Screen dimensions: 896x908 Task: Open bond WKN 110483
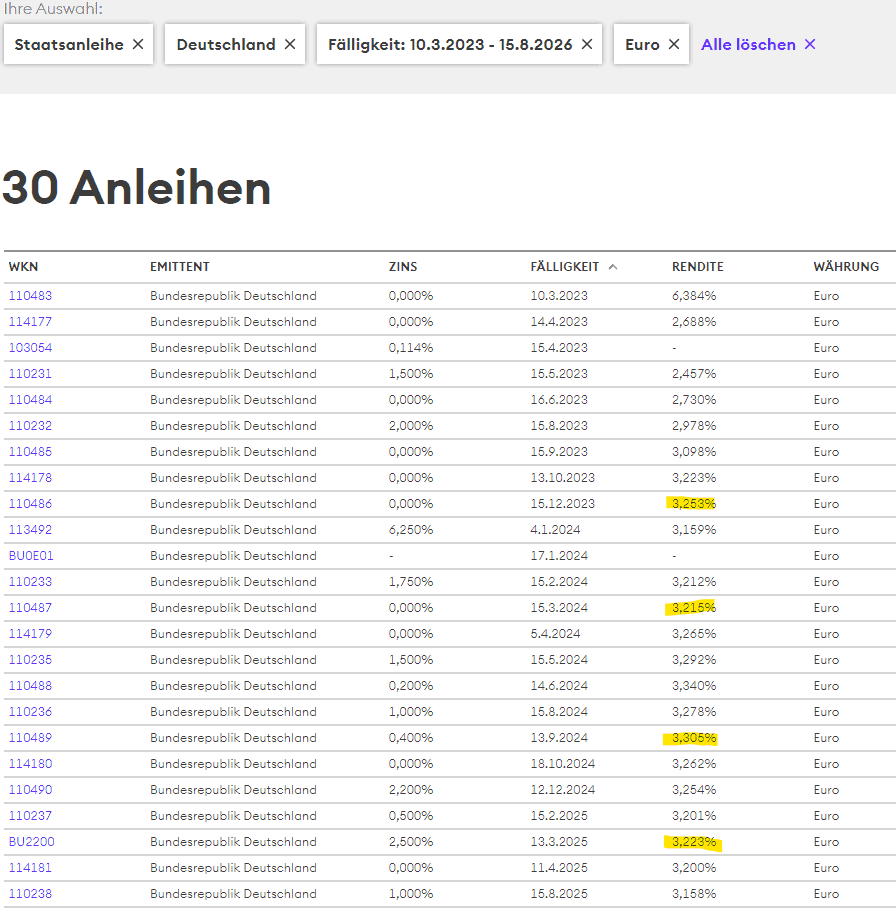pos(30,296)
